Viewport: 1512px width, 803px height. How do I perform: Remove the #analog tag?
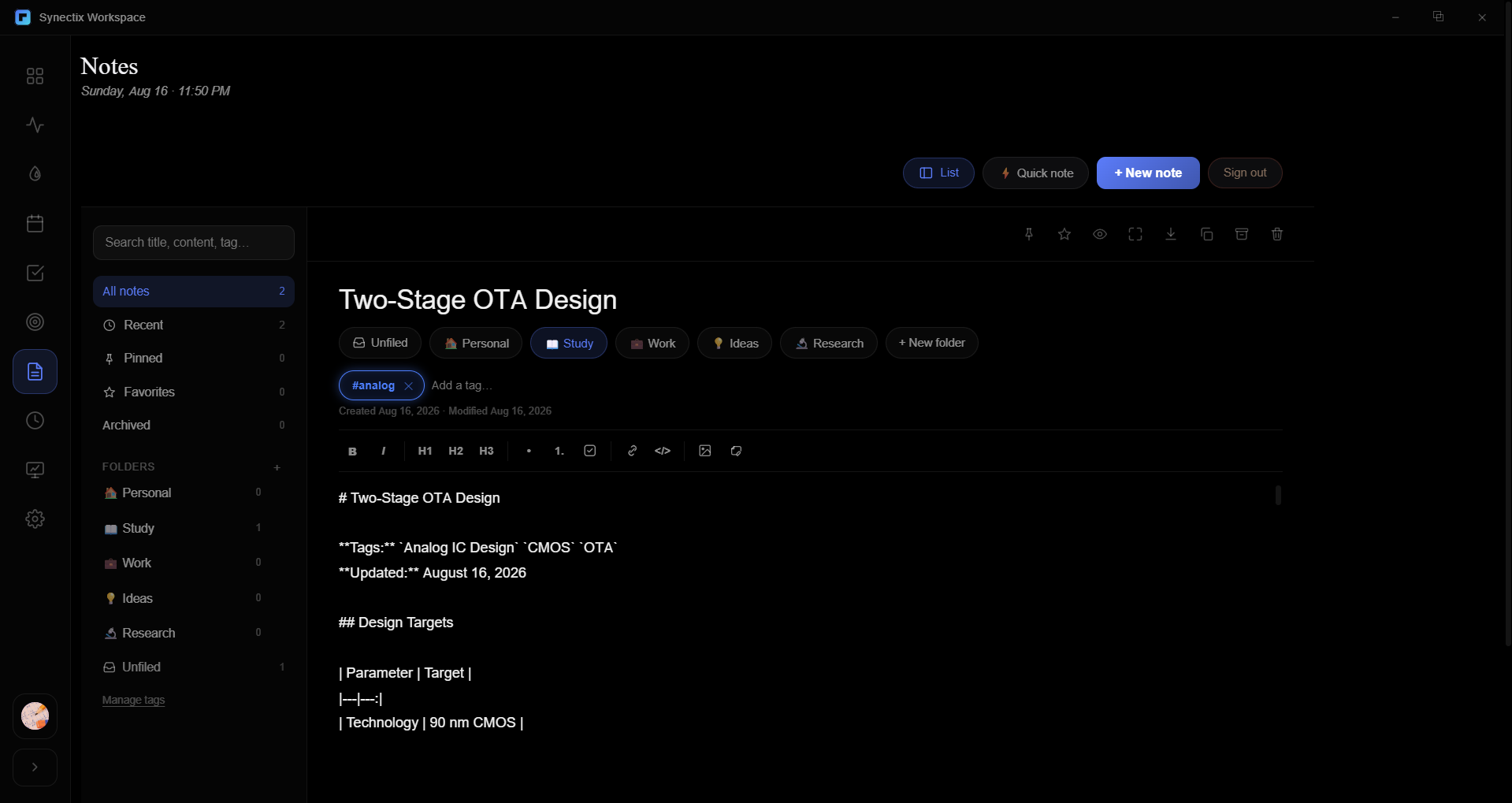tap(408, 386)
